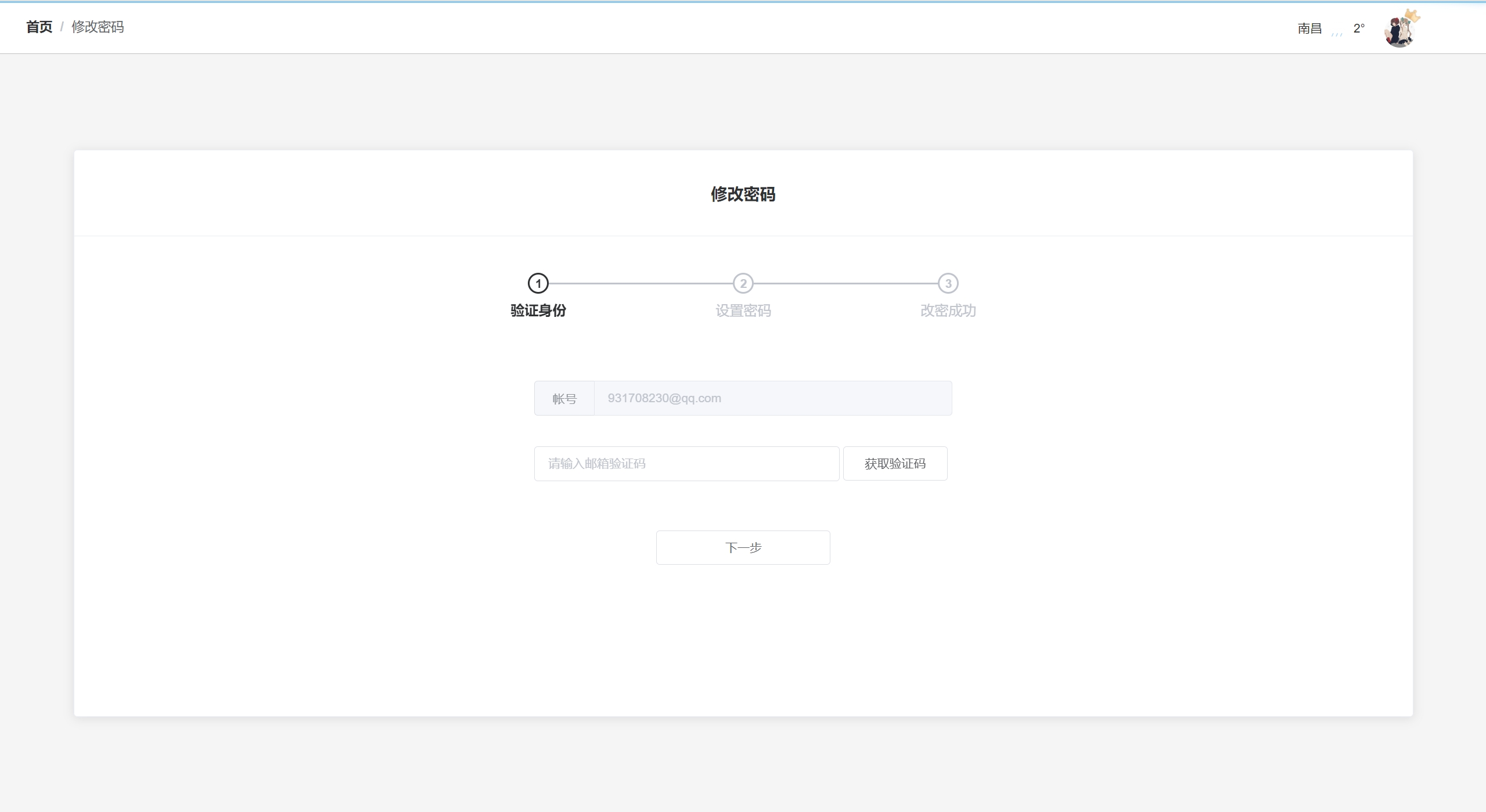Click the 2° temperature reading
The width and height of the screenshot is (1486, 812).
[x=1359, y=28]
